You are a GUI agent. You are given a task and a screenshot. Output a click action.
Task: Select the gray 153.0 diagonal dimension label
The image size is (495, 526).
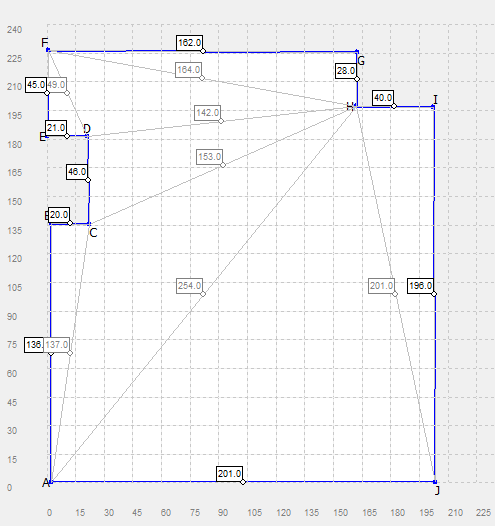210,157
